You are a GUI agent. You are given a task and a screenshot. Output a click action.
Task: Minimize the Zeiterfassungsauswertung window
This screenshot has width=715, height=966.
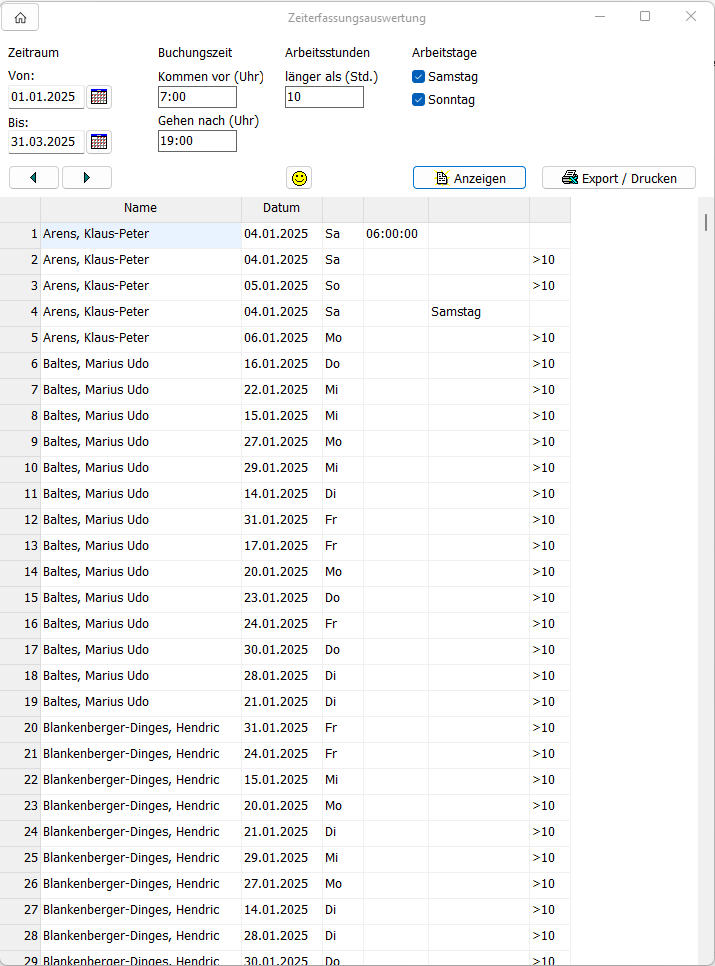point(599,16)
